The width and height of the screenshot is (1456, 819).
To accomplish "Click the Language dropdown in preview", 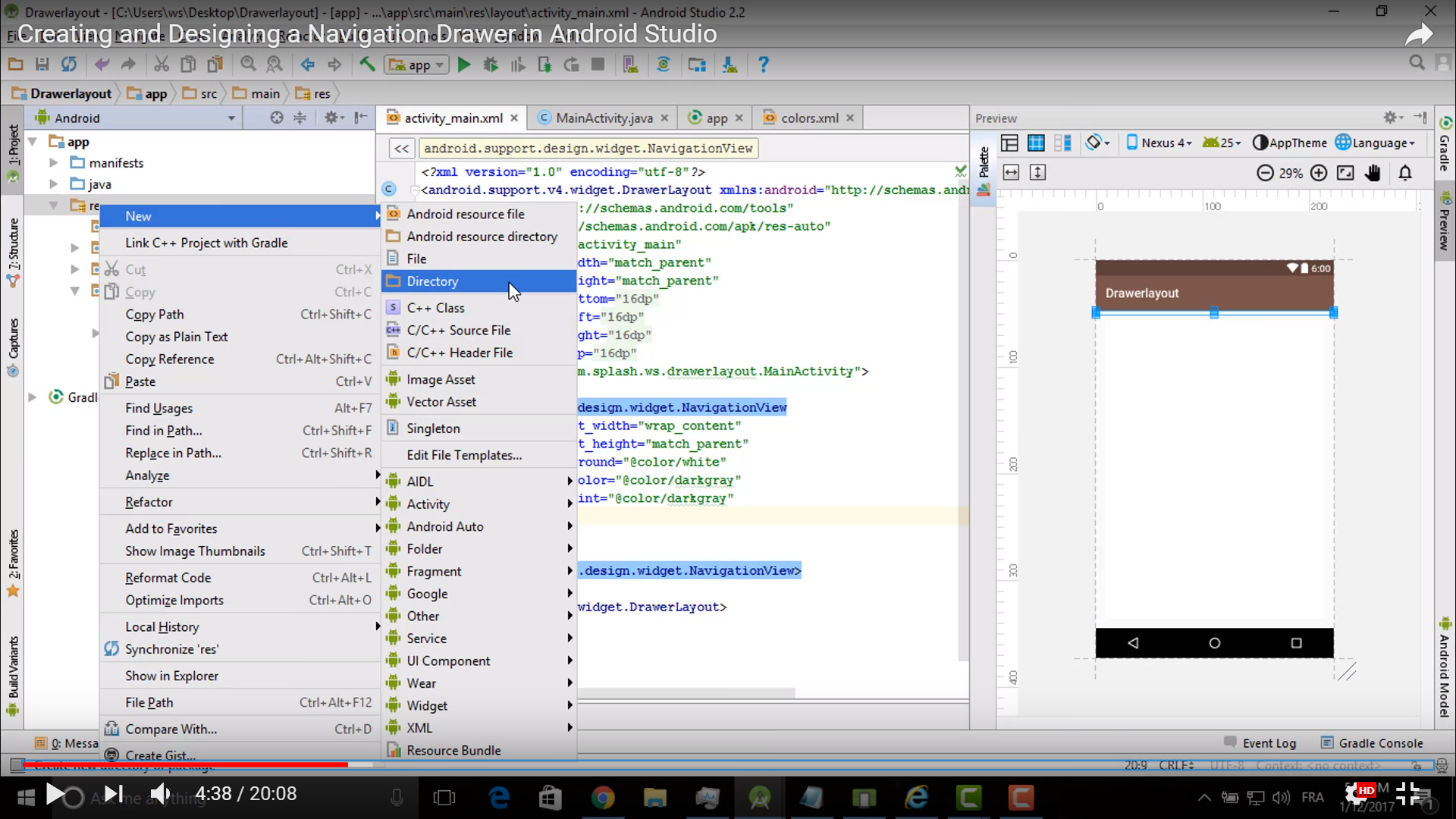I will [1381, 142].
